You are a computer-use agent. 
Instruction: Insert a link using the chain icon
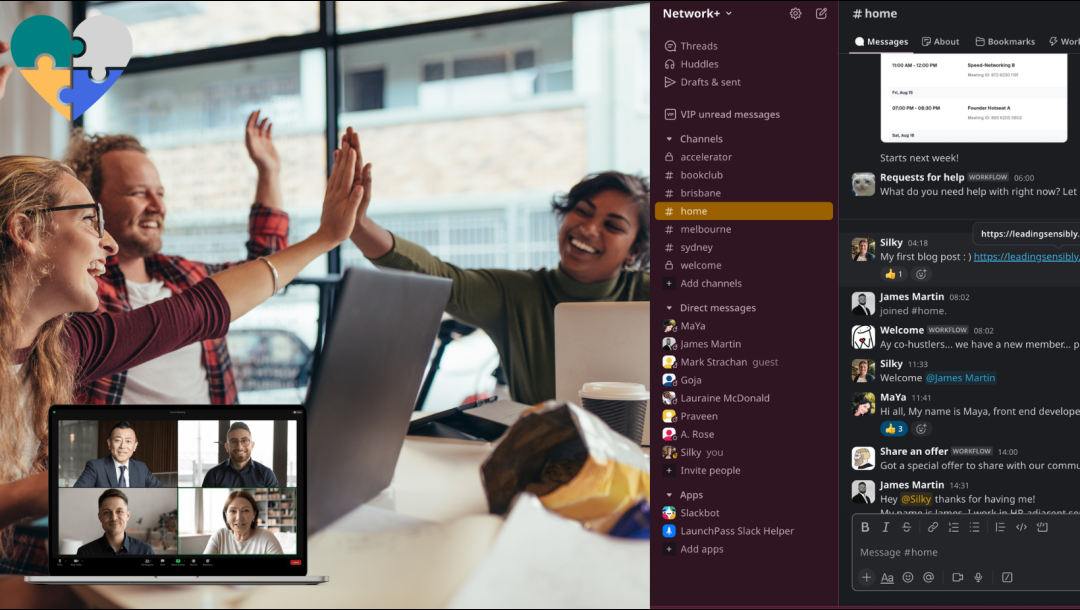933,527
